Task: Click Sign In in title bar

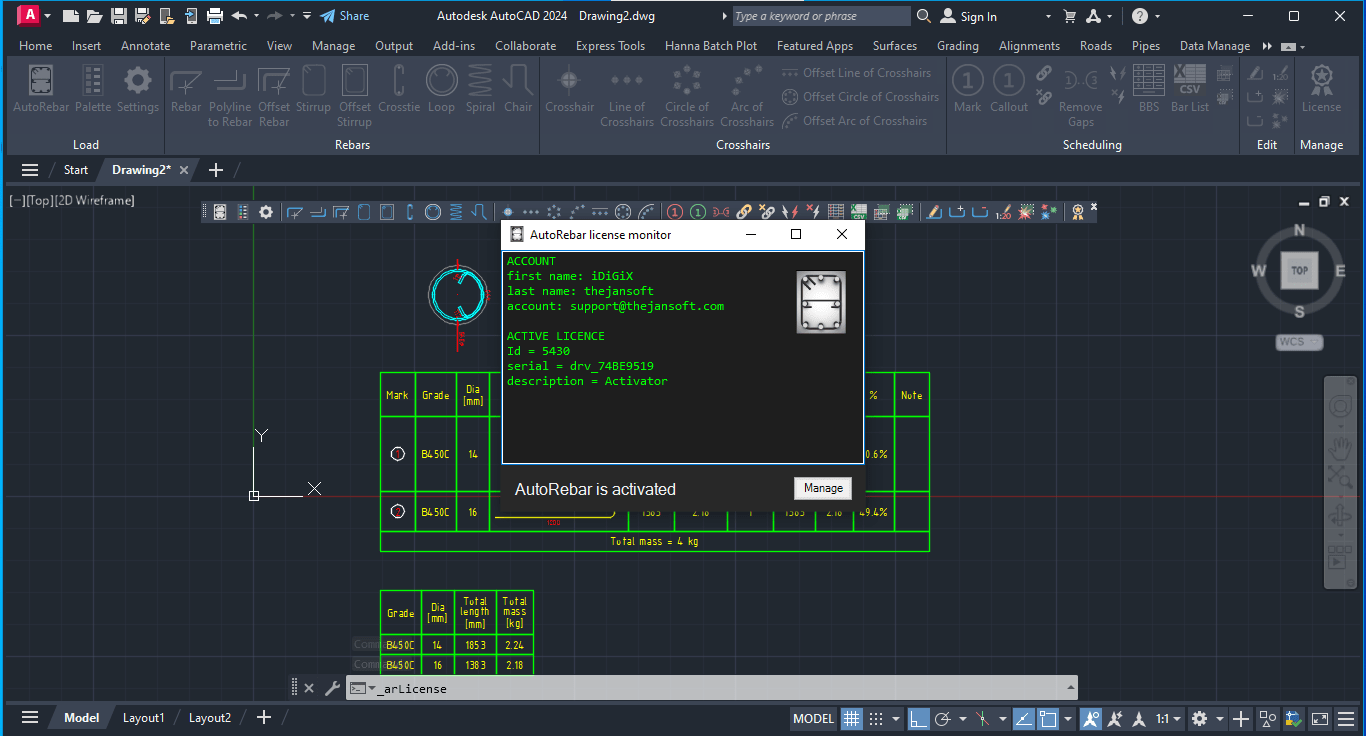Action: [969, 16]
